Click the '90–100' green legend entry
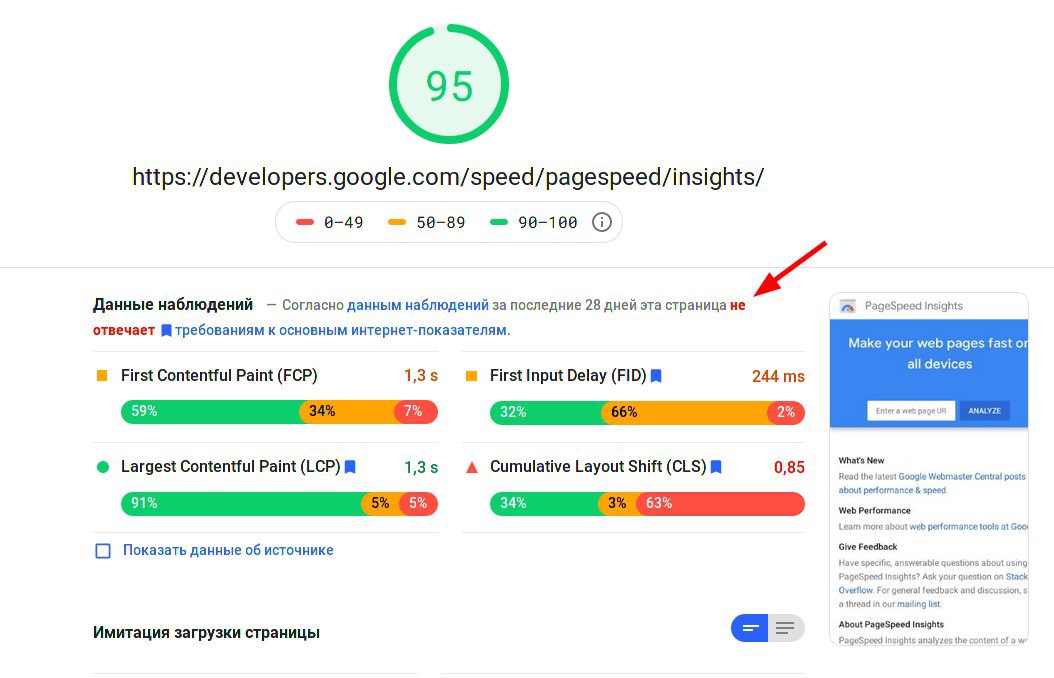Screen dimensions: 1054x678 [x=533, y=222]
